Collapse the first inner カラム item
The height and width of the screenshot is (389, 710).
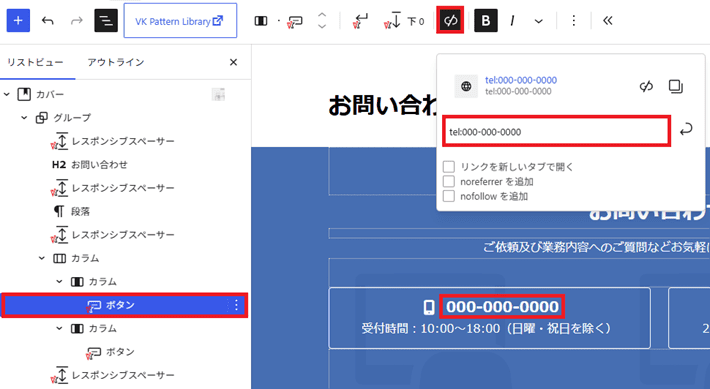click(60, 282)
